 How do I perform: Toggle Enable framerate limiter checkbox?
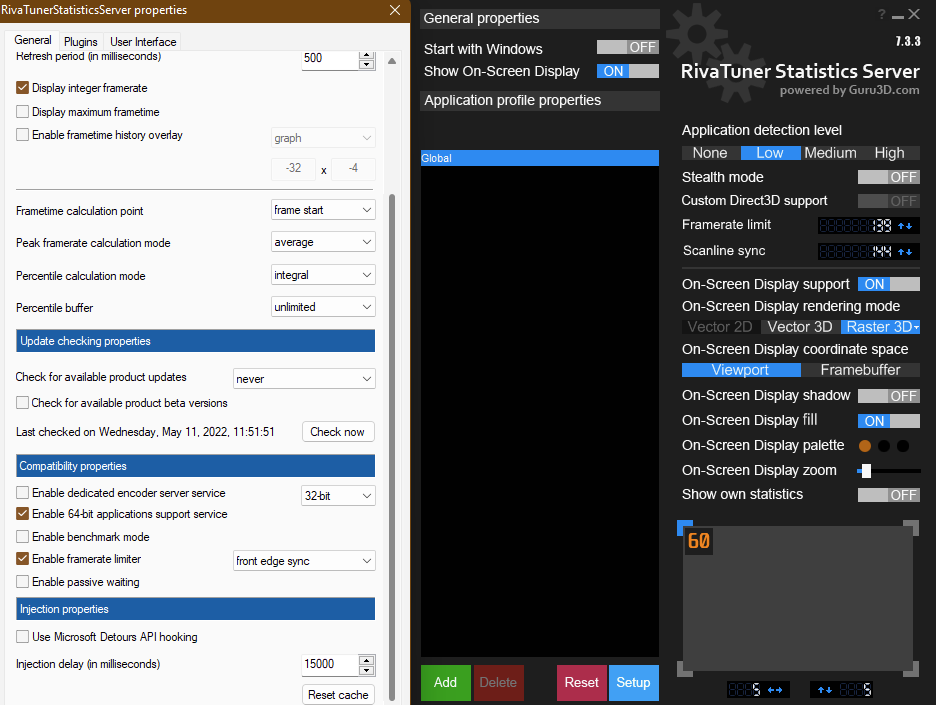[x=23, y=559]
